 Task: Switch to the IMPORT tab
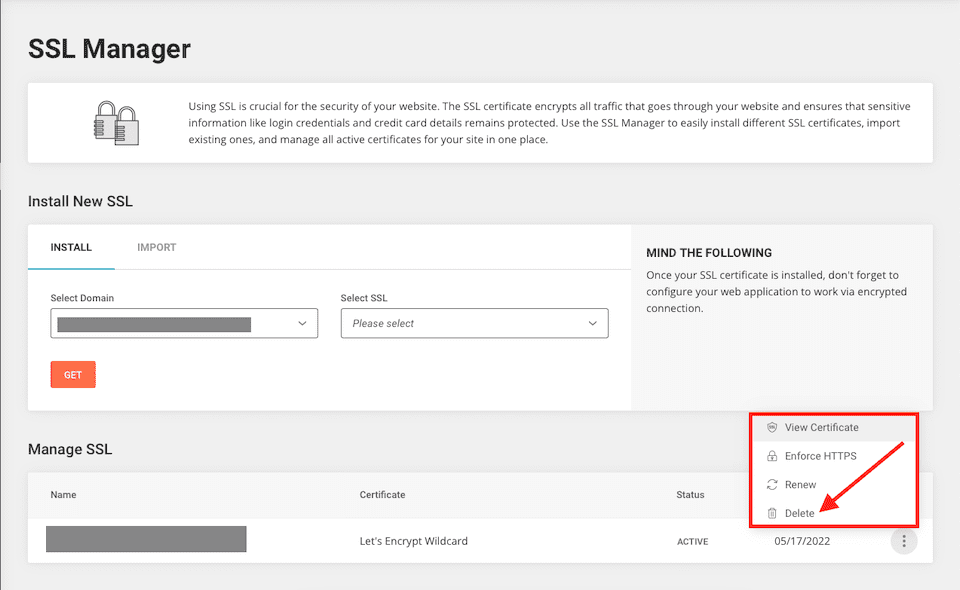157,247
